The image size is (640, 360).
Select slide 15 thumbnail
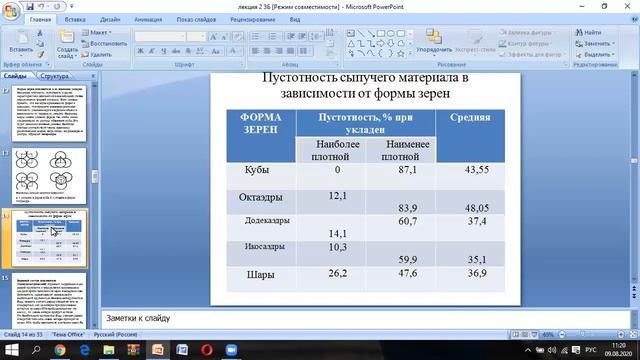[49, 301]
